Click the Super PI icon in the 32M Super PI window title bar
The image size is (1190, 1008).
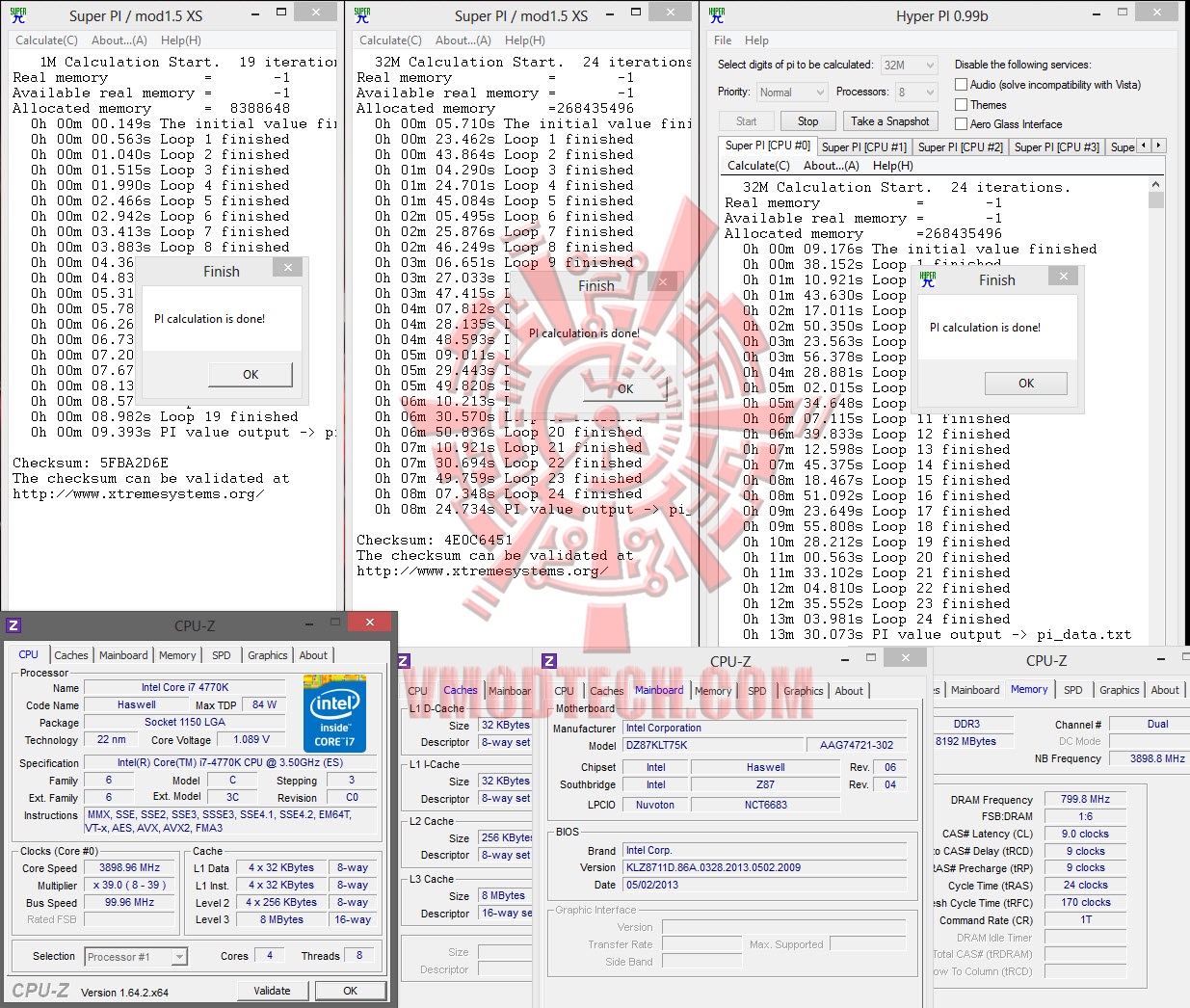(362, 15)
